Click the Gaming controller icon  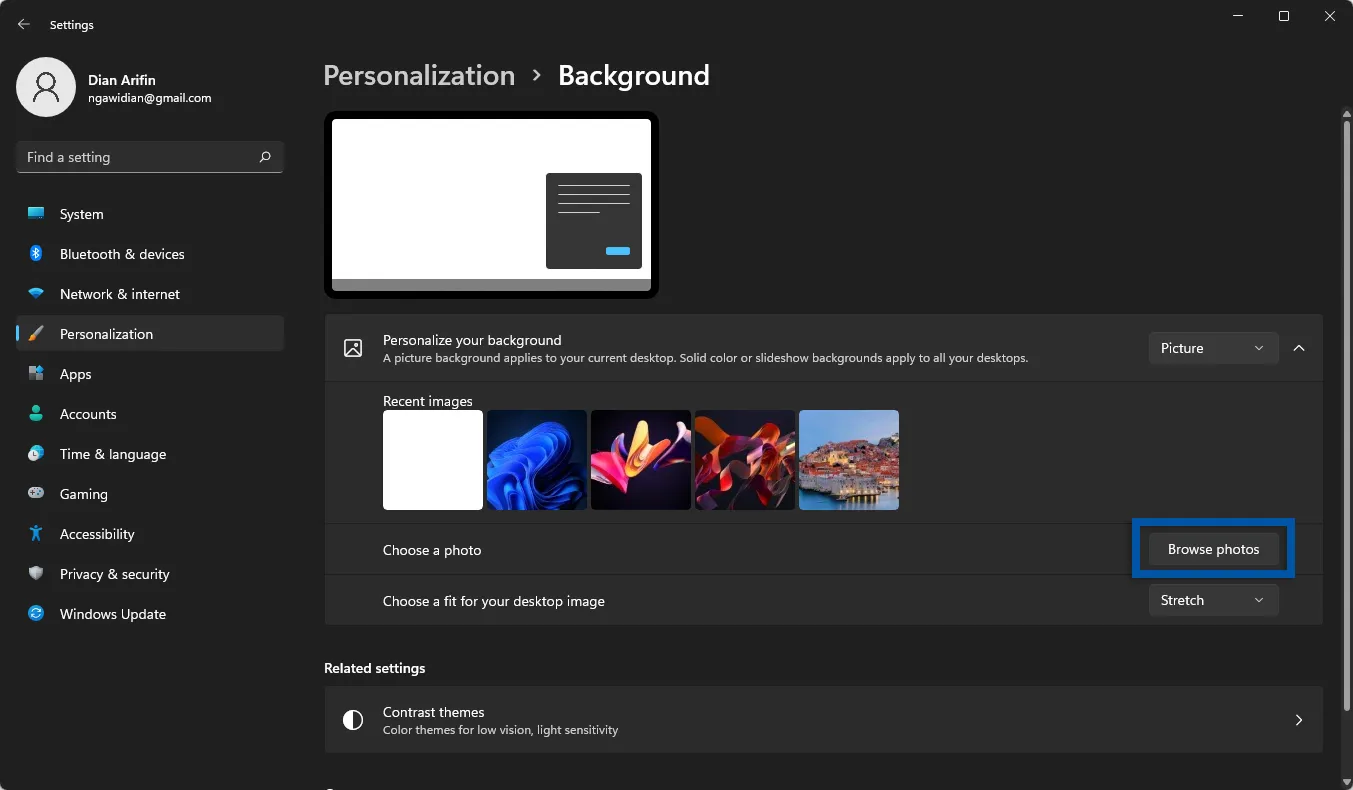point(36,494)
